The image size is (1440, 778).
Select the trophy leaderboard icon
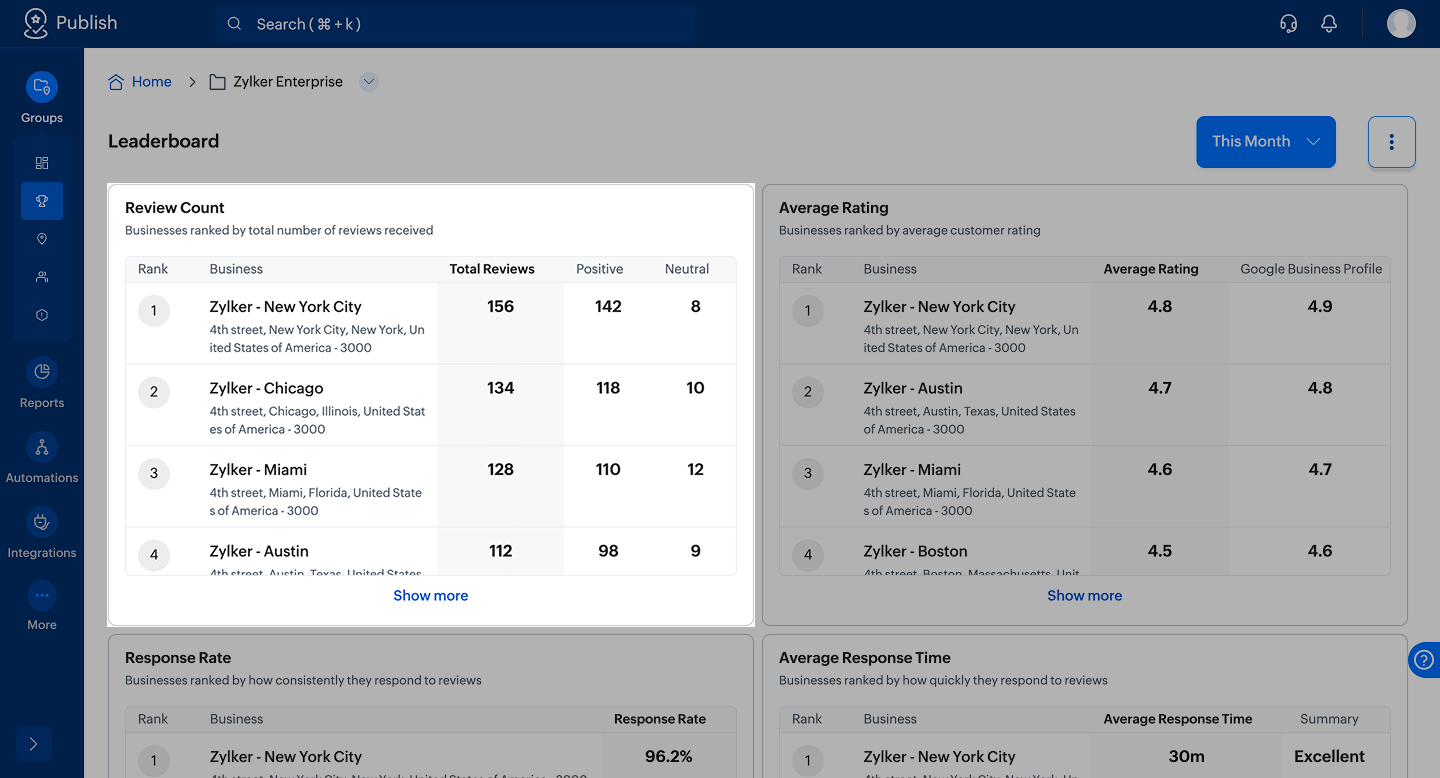42,201
